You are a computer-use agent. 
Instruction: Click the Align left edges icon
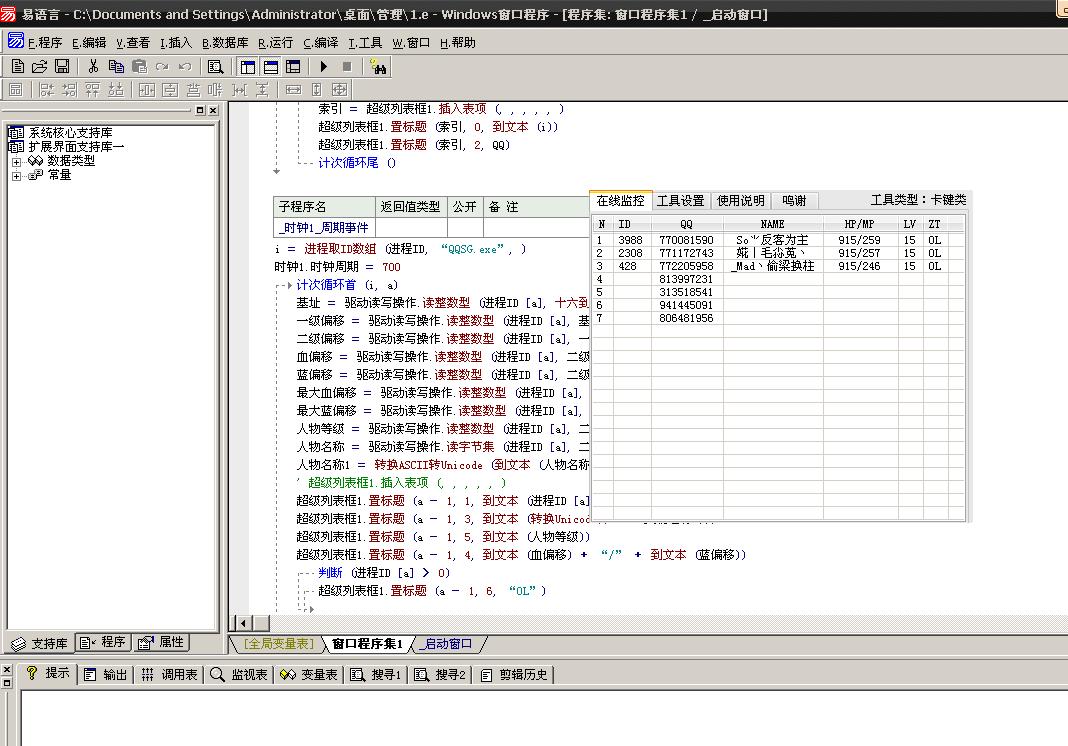[46, 89]
